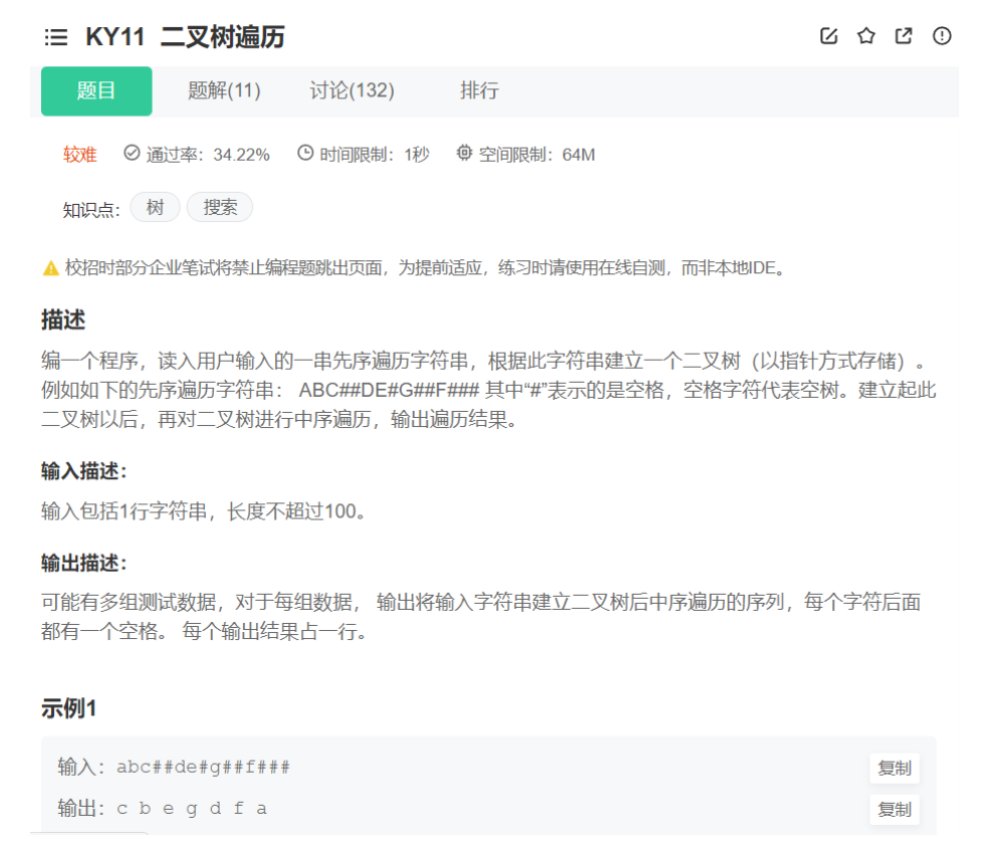The width and height of the screenshot is (981, 852).
Task: Click the report issue exclamation icon
Action: pyautogui.click(x=942, y=36)
